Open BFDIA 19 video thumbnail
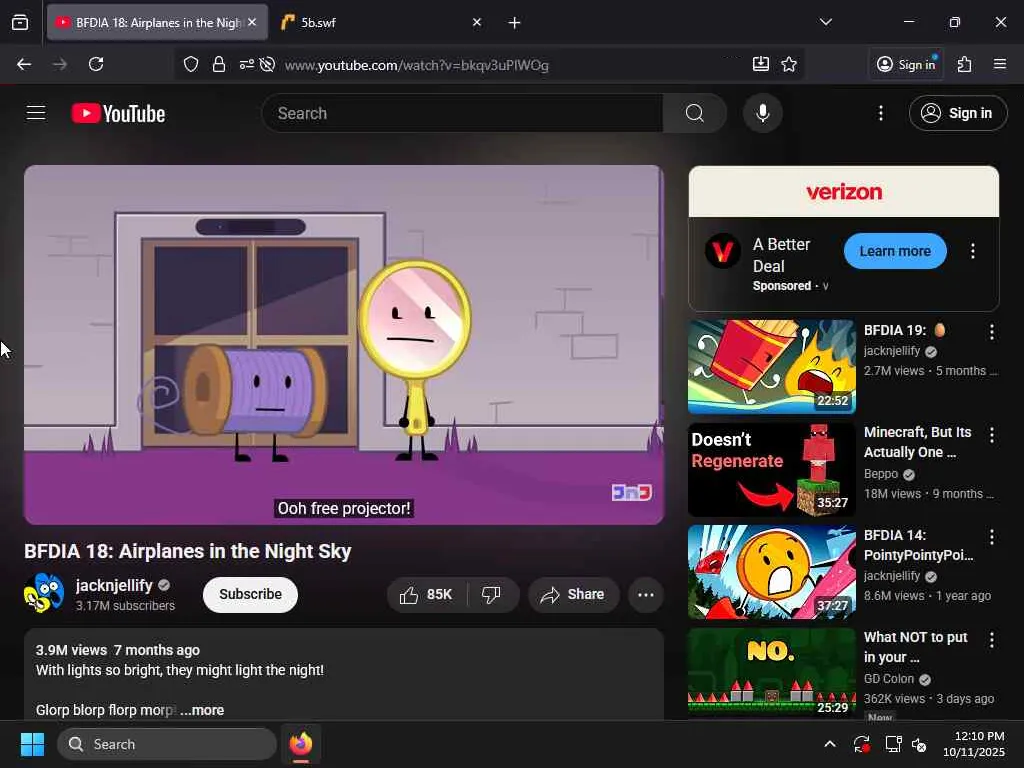The width and height of the screenshot is (1024, 768). (x=772, y=366)
